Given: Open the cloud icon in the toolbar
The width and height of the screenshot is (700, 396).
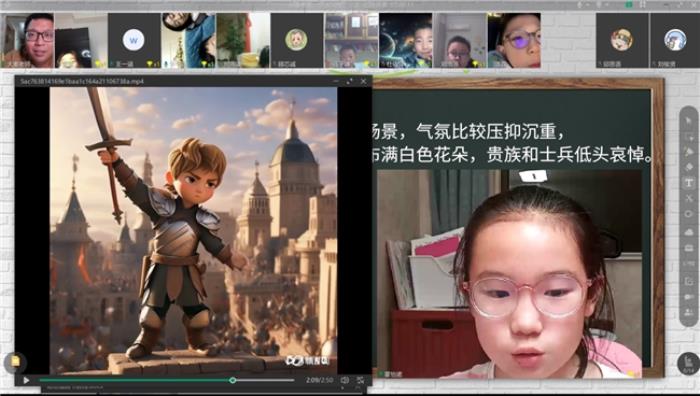Looking at the screenshot, I should (x=689, y=232).
